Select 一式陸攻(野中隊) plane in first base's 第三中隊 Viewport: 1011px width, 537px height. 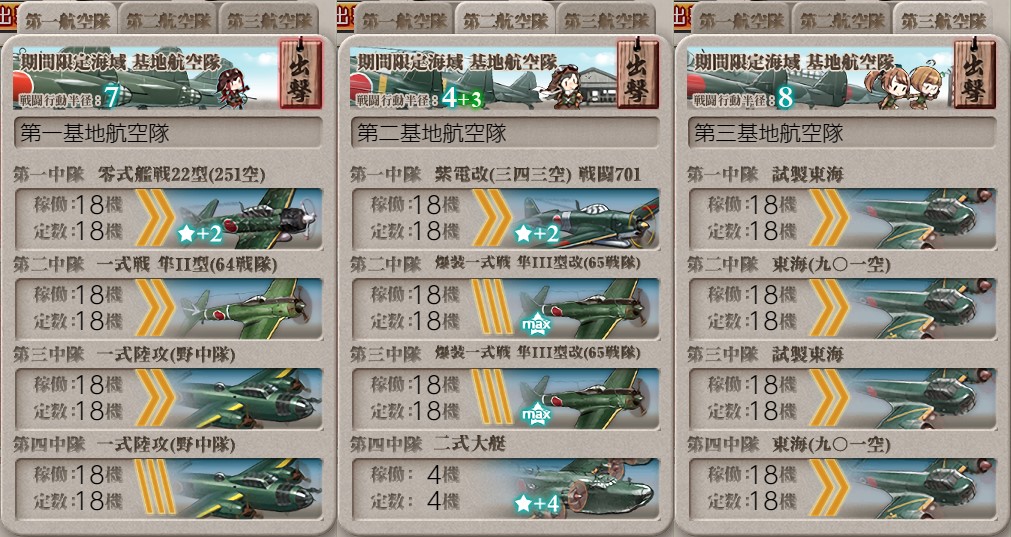coord(248,398)
